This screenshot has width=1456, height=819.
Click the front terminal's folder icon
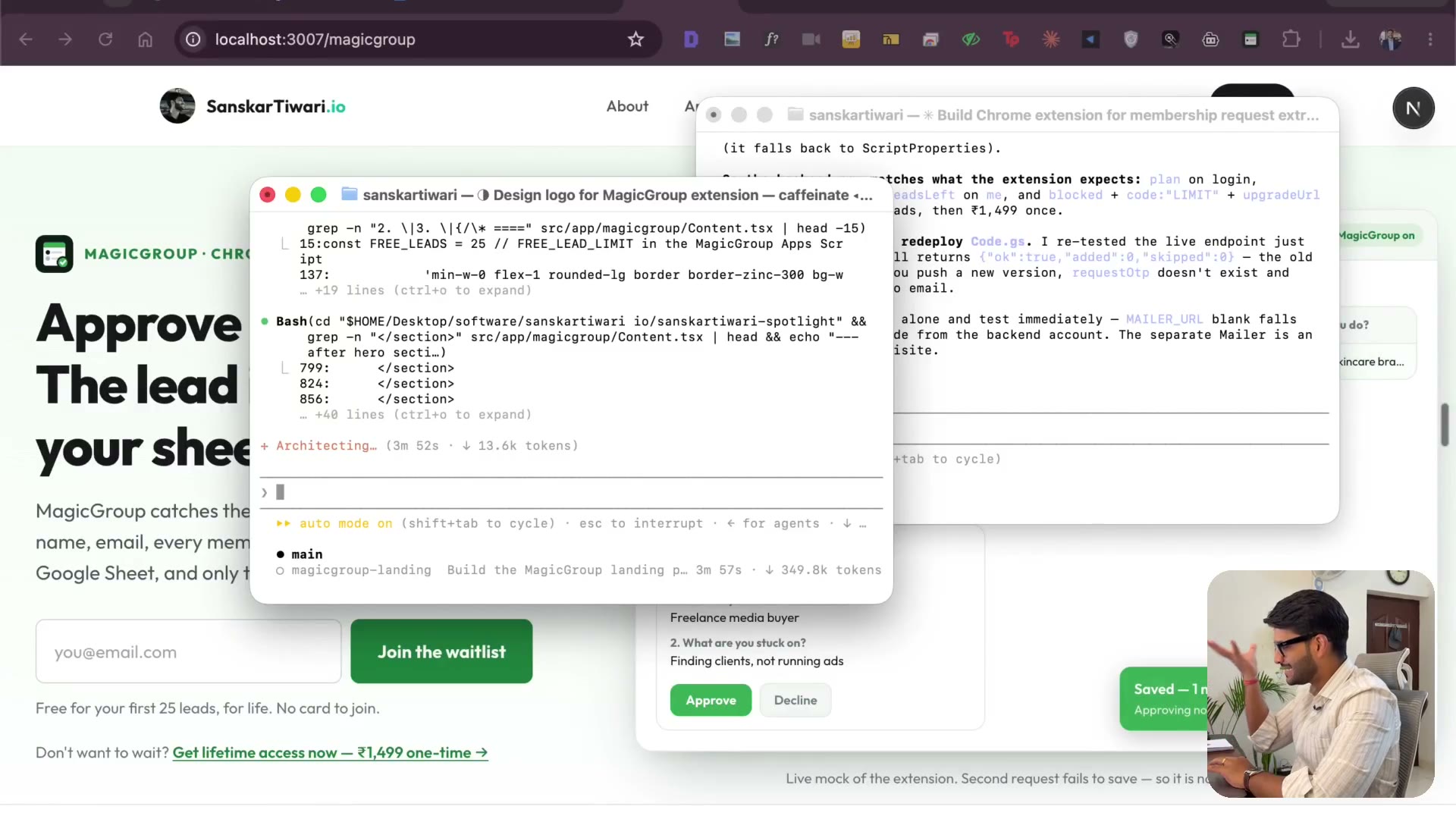pos(350,194)
